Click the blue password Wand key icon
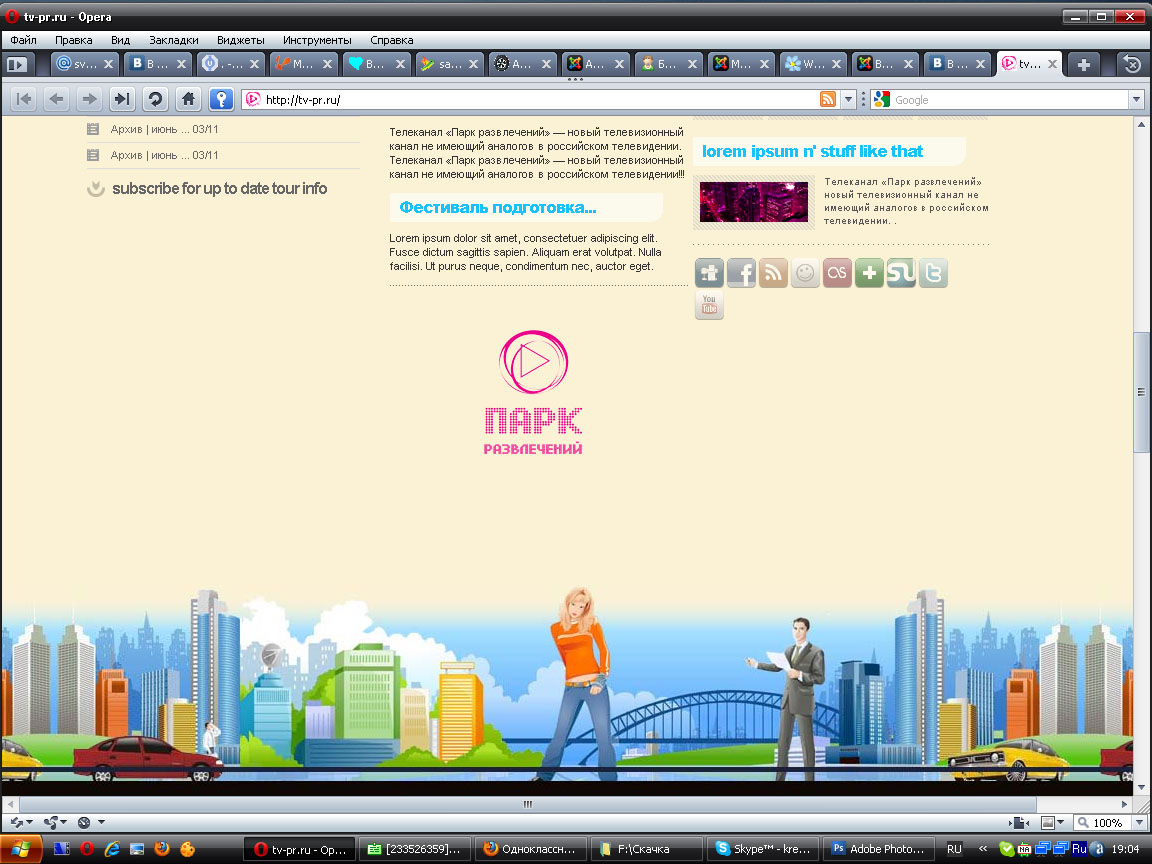1152x864 pixels. 221,98
